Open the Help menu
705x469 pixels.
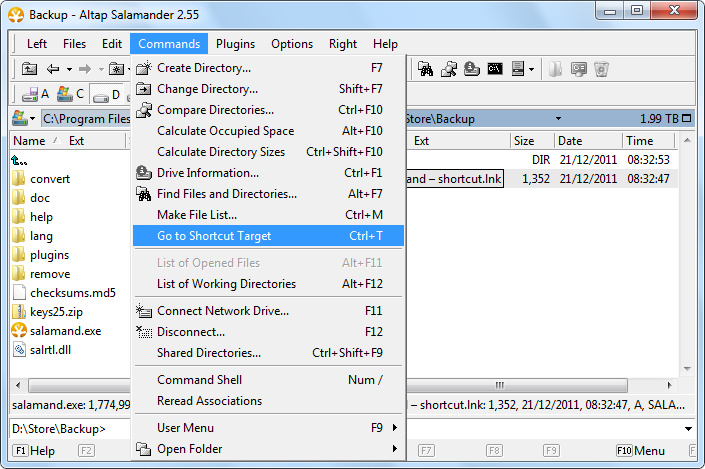385,44
